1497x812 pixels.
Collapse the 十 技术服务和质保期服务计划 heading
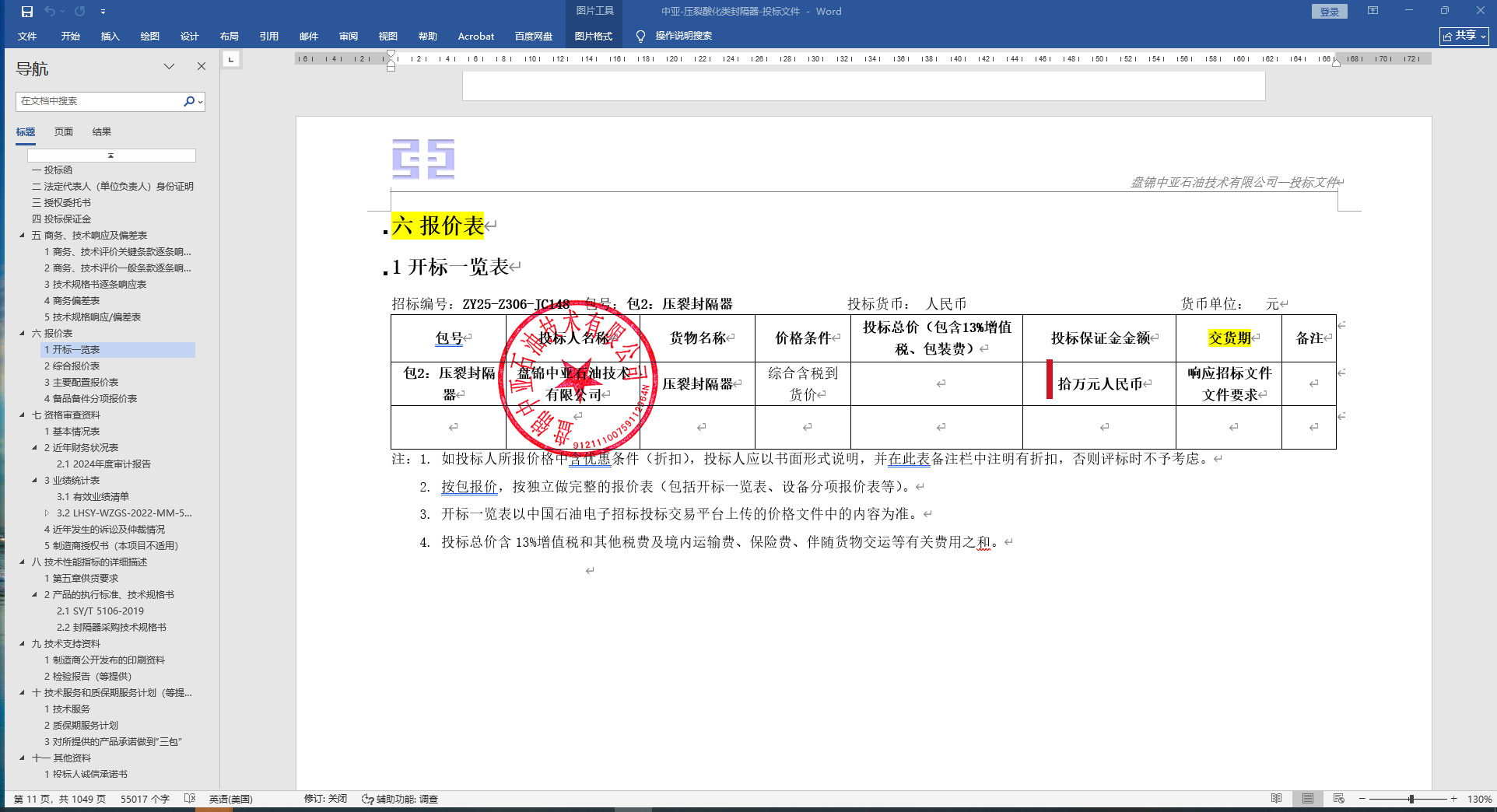point(22,692)
